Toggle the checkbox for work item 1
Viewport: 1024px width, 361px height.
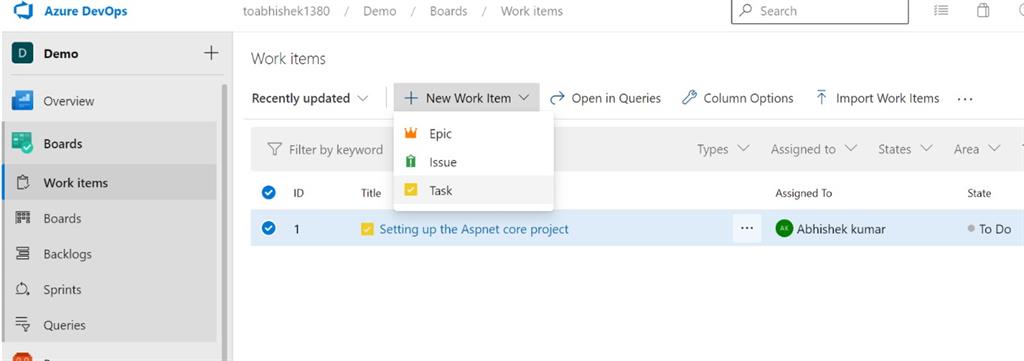268,228
